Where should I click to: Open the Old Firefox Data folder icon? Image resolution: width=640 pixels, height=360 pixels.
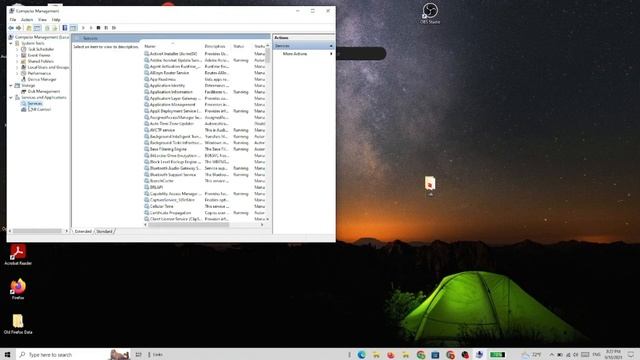point(18,324)
